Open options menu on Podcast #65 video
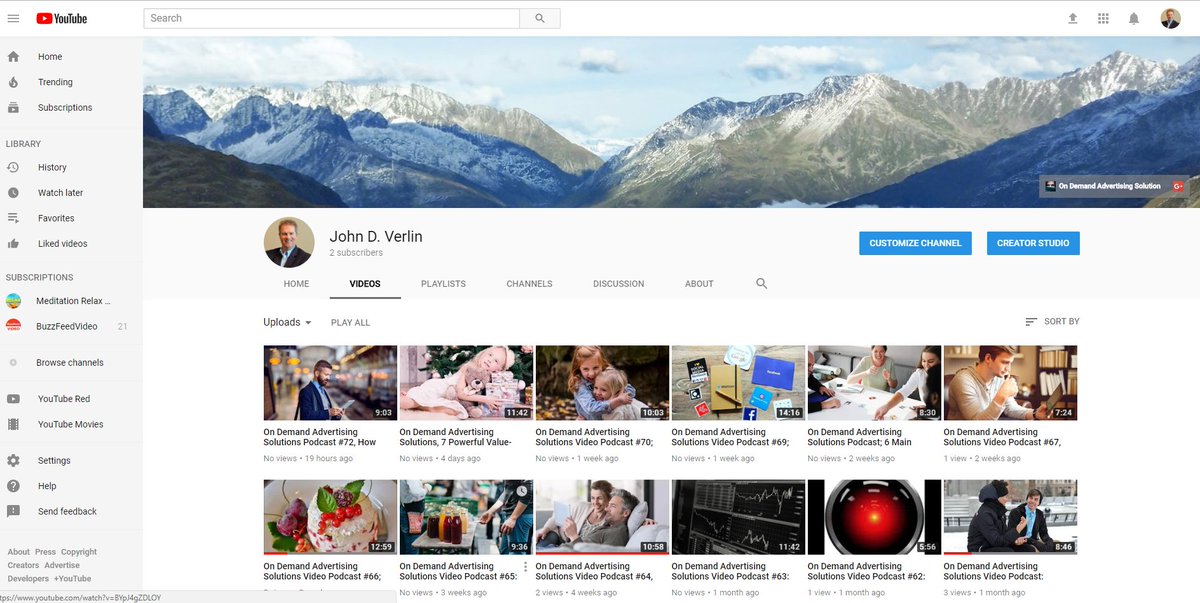Viewport: 1200px width, 603px height. [x=526, y=567]
